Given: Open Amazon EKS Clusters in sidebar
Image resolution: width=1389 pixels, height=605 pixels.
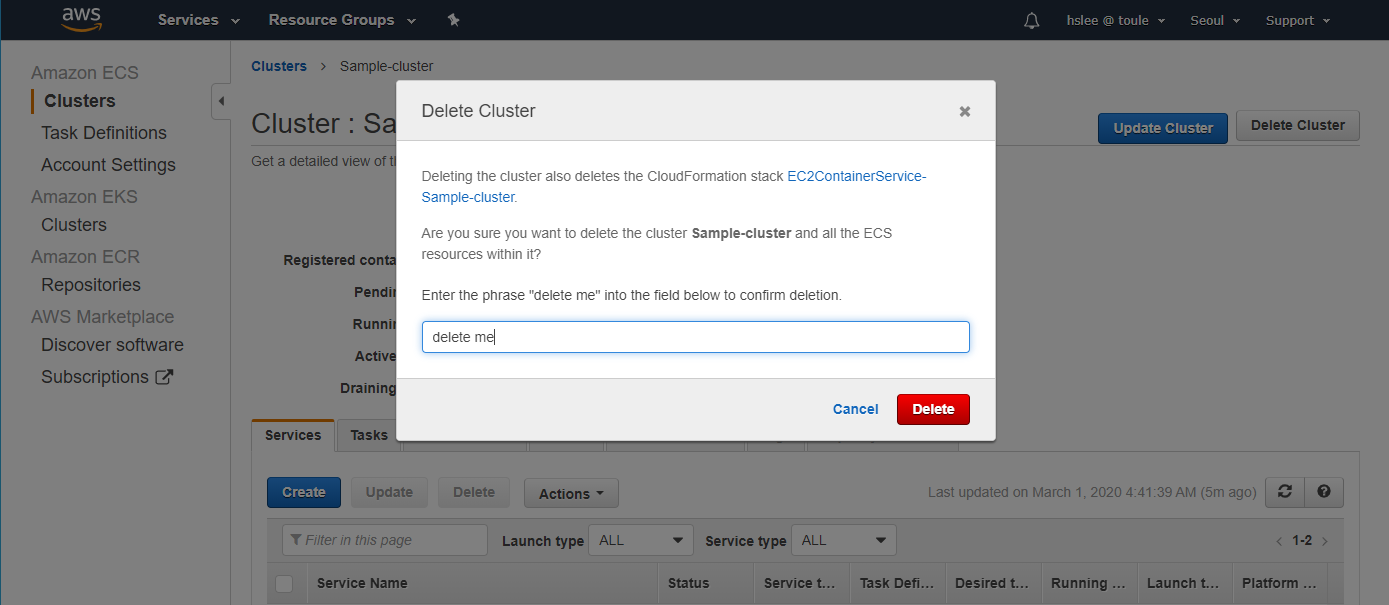Looking at the screenshot, I should (x=74, y=225).
